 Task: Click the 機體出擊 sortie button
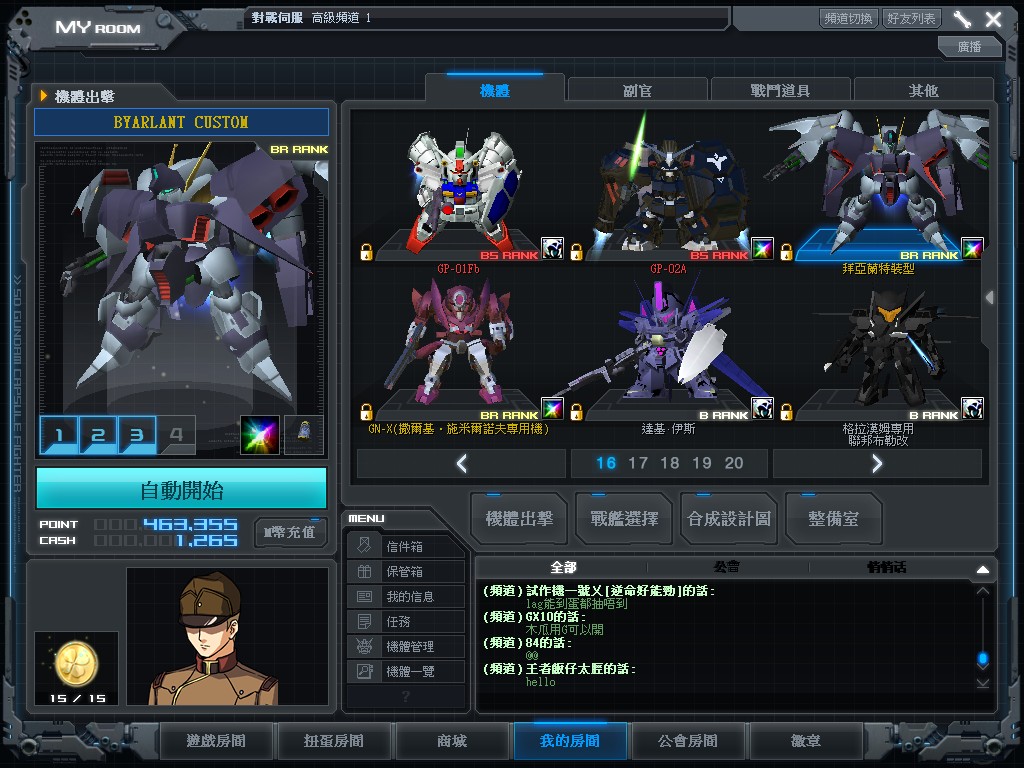pos(519,519)
